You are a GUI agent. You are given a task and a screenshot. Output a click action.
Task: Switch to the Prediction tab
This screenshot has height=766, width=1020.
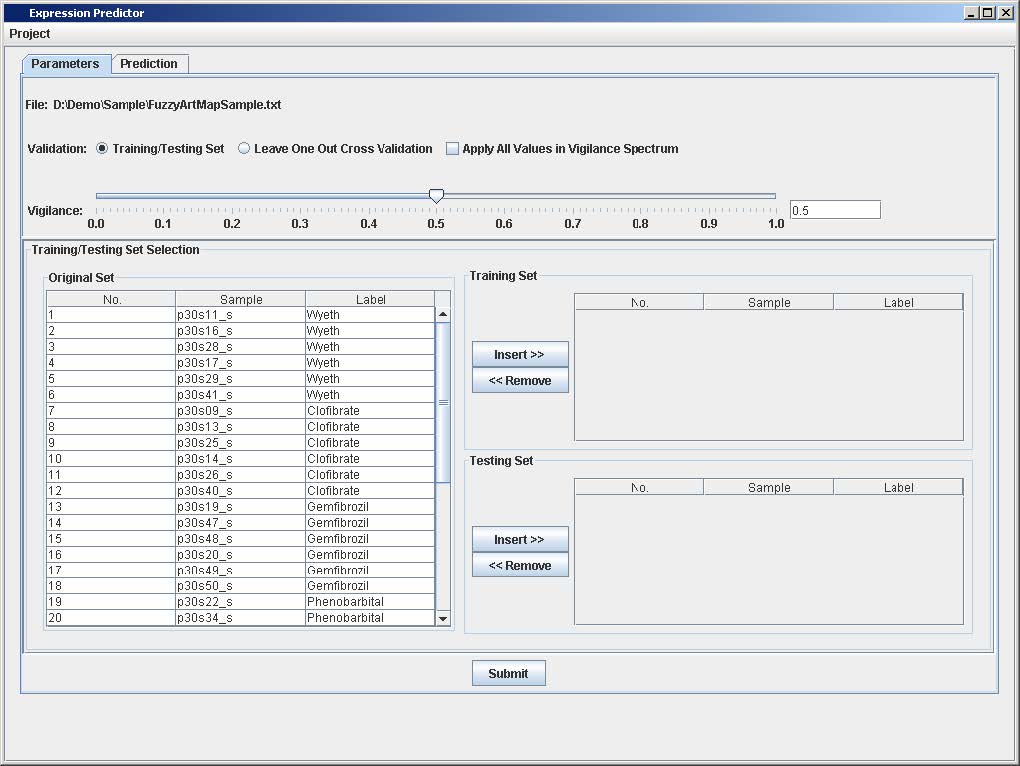pos(149,64)
